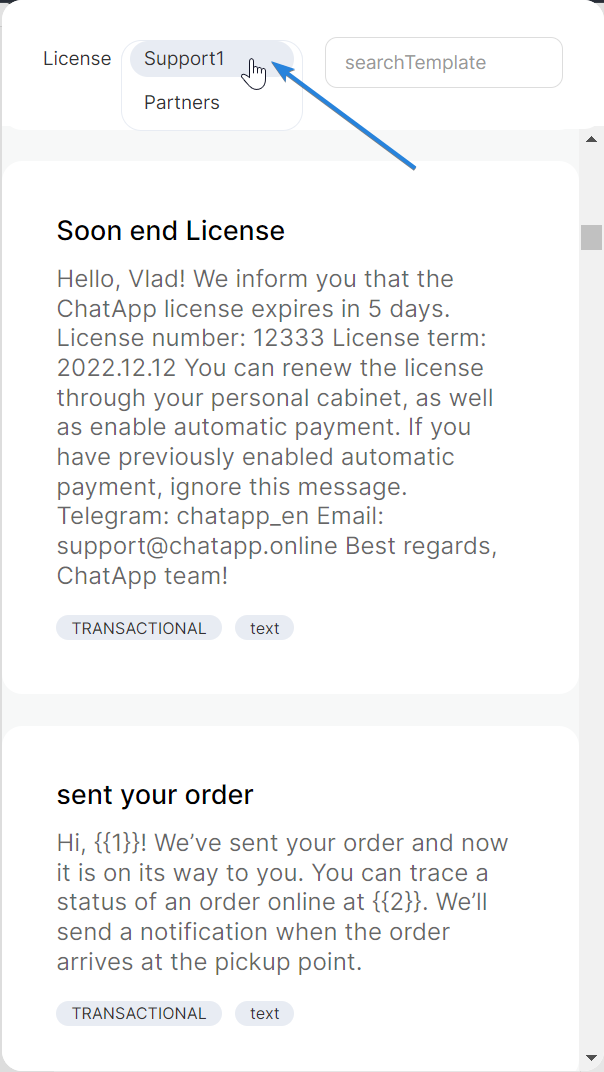Click the License label
The width and height of the screenshot is (604, 1072).
[x=77, y=59]
